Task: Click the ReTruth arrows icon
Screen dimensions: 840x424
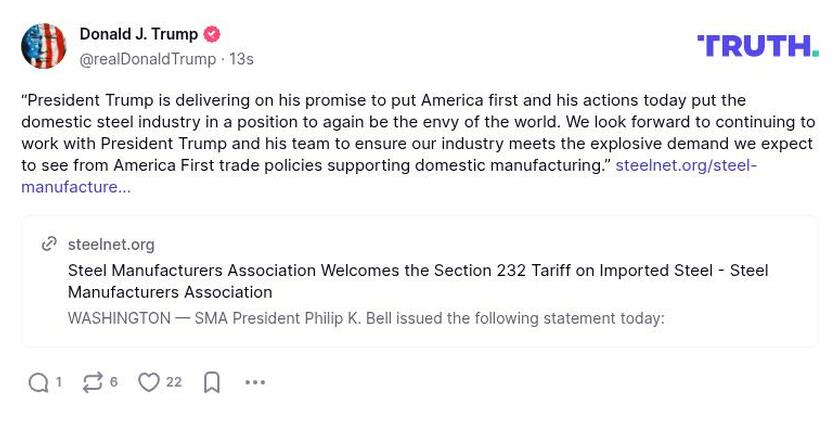Action: [93, 382]
